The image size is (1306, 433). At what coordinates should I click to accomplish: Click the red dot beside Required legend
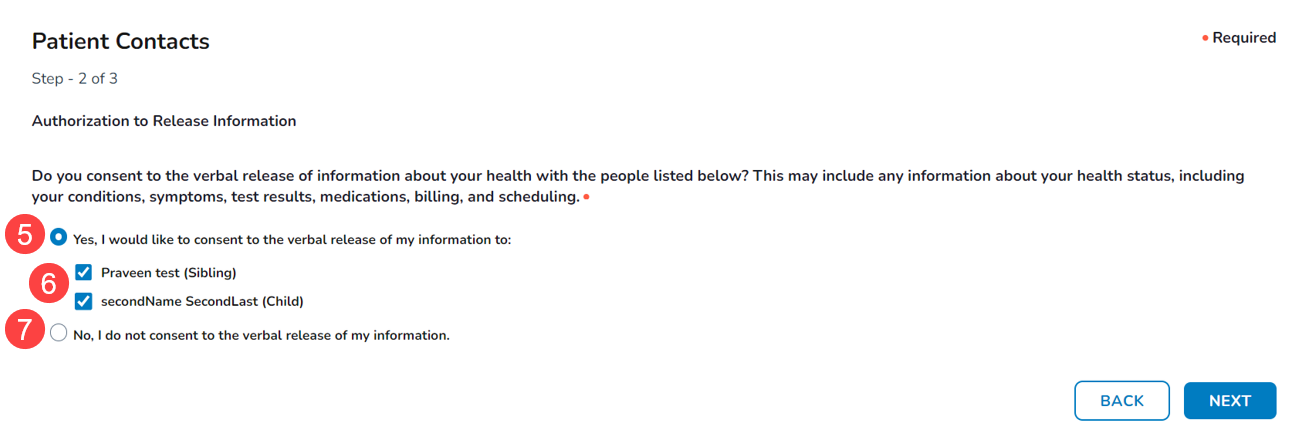pyautogui.click(x=1205, y=38)
